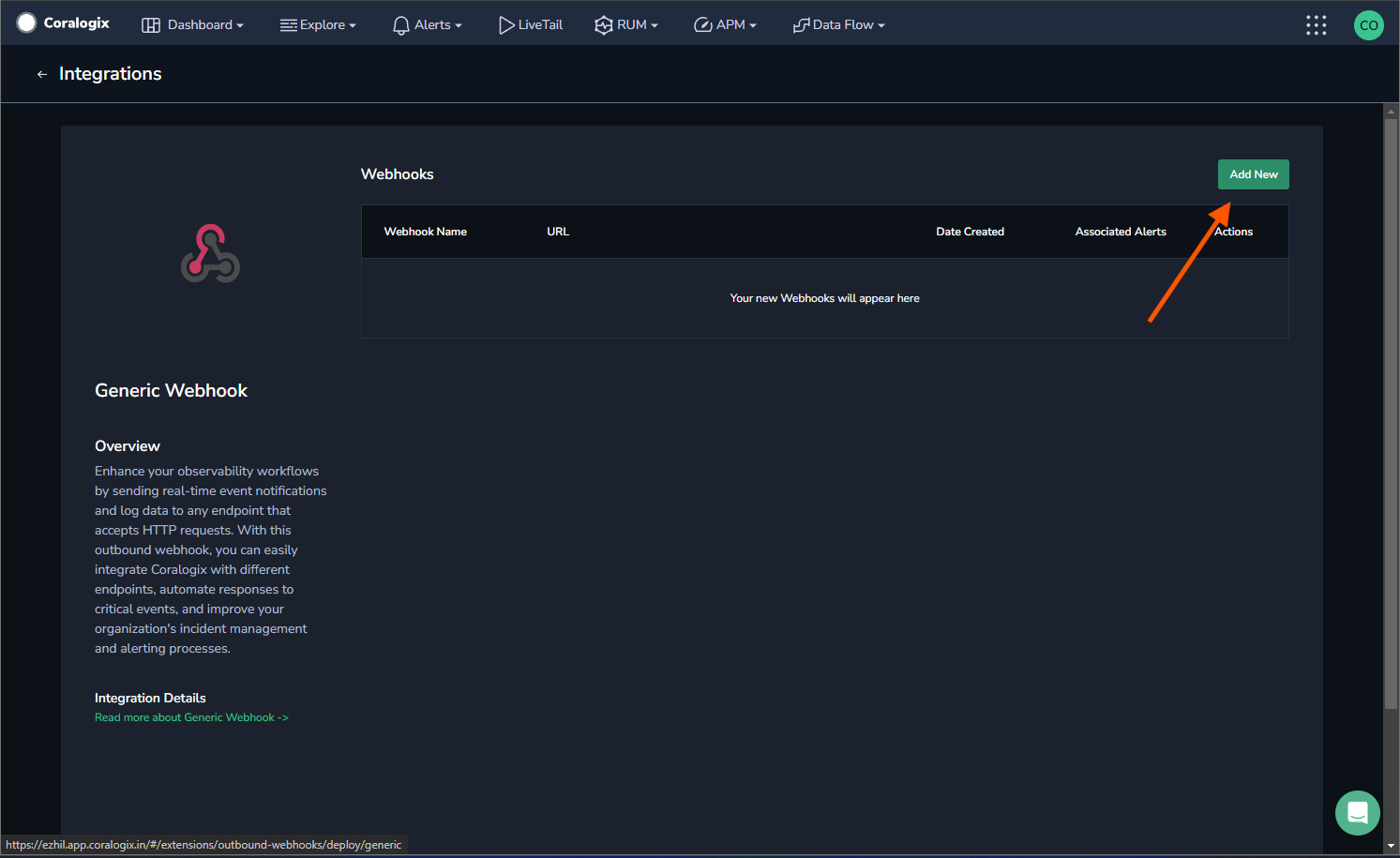Click 'Your new Webhooks will appear here' text

click(825, 298)
